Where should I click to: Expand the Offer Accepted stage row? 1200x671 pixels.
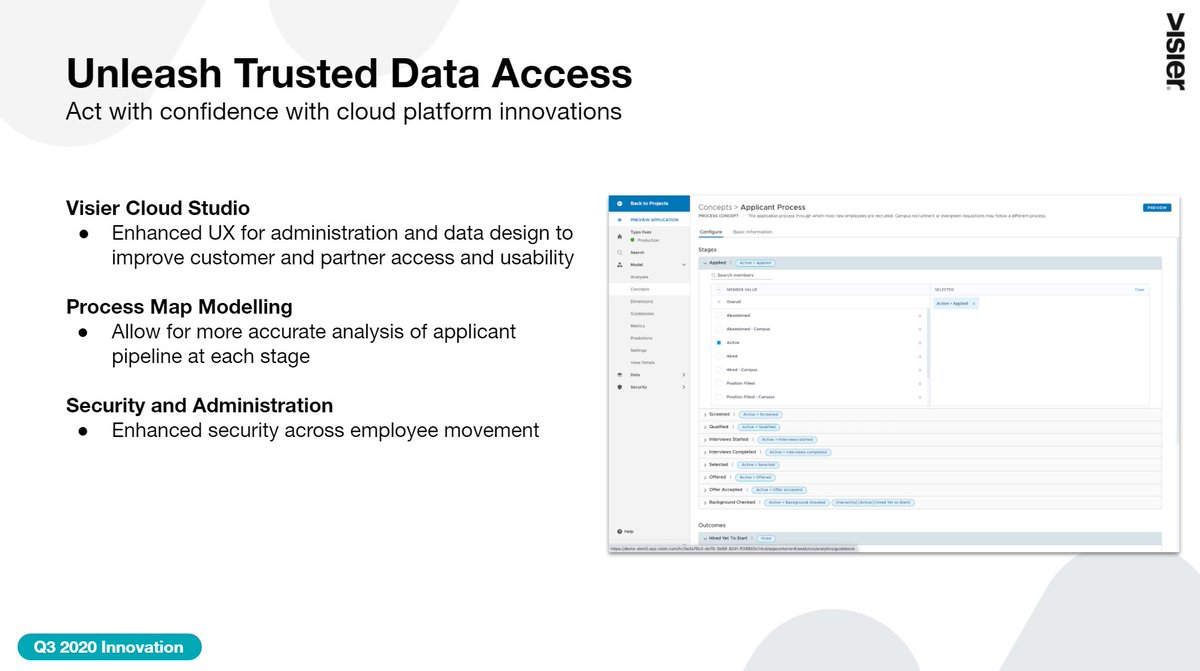point(705,490)
